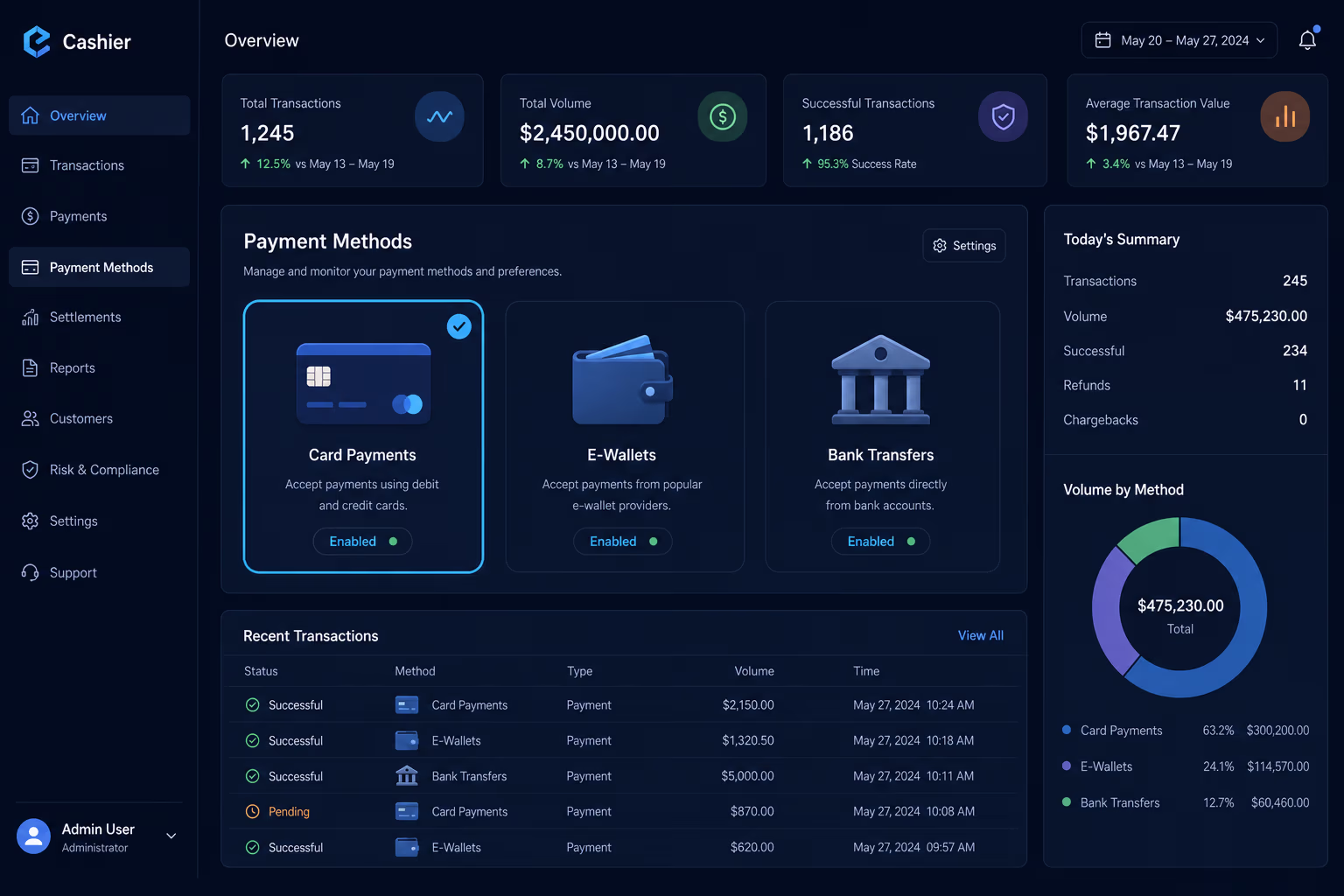
Task: Click the Status column header
Action: pyautogui.click(x=261, y=671)
